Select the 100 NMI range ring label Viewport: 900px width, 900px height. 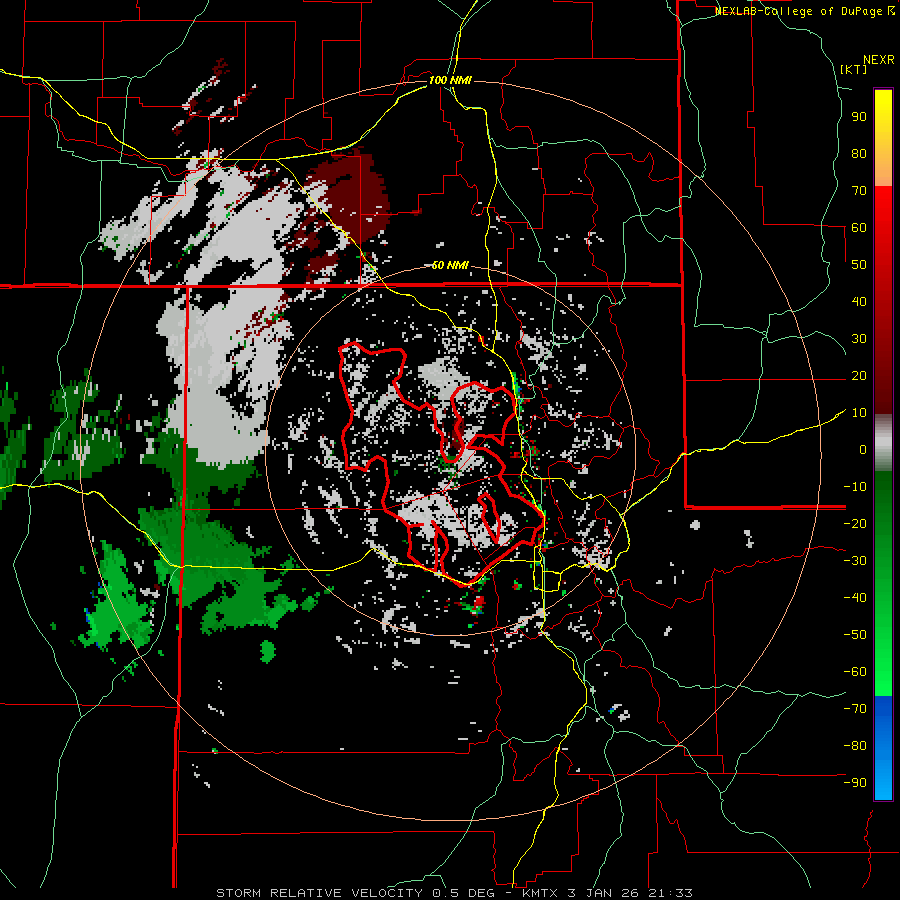[x=450, y=80]
